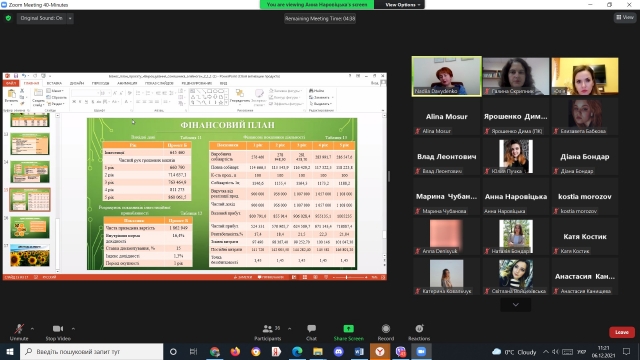
Task: Show next page of participant tiles
Action: pyautogui.click(x=516, y=305)
